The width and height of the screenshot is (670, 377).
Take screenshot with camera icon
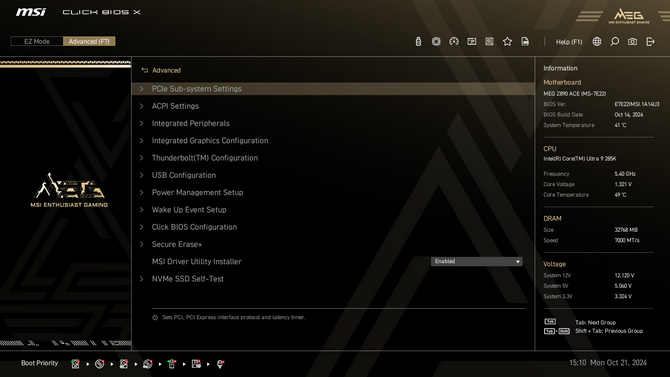point(632,41)
